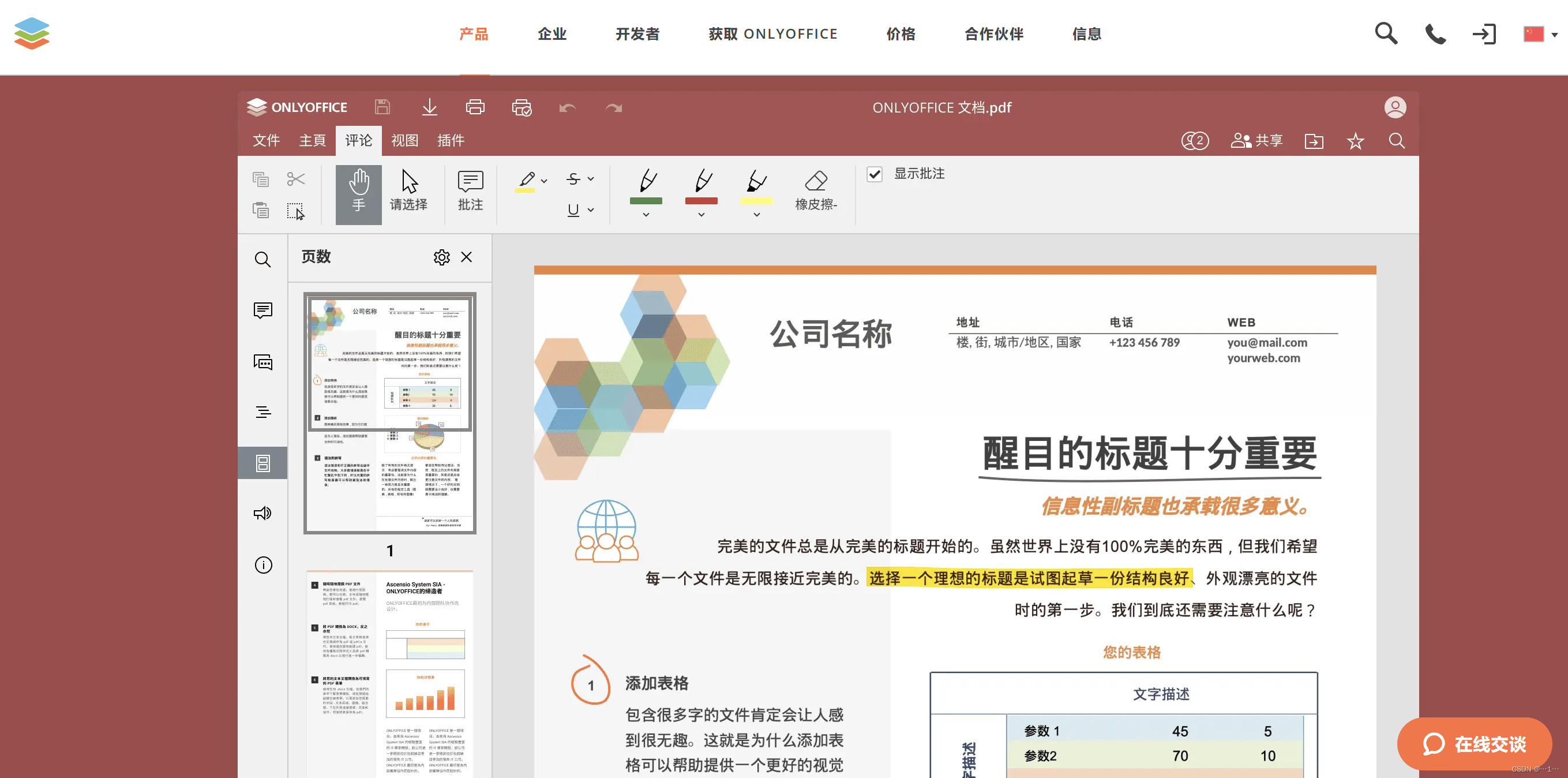Viewport: 1568px width, 778px height.
Task: Open the comments panel in the left sidebar
Action: pyautogui.click(x=262, y=311)
